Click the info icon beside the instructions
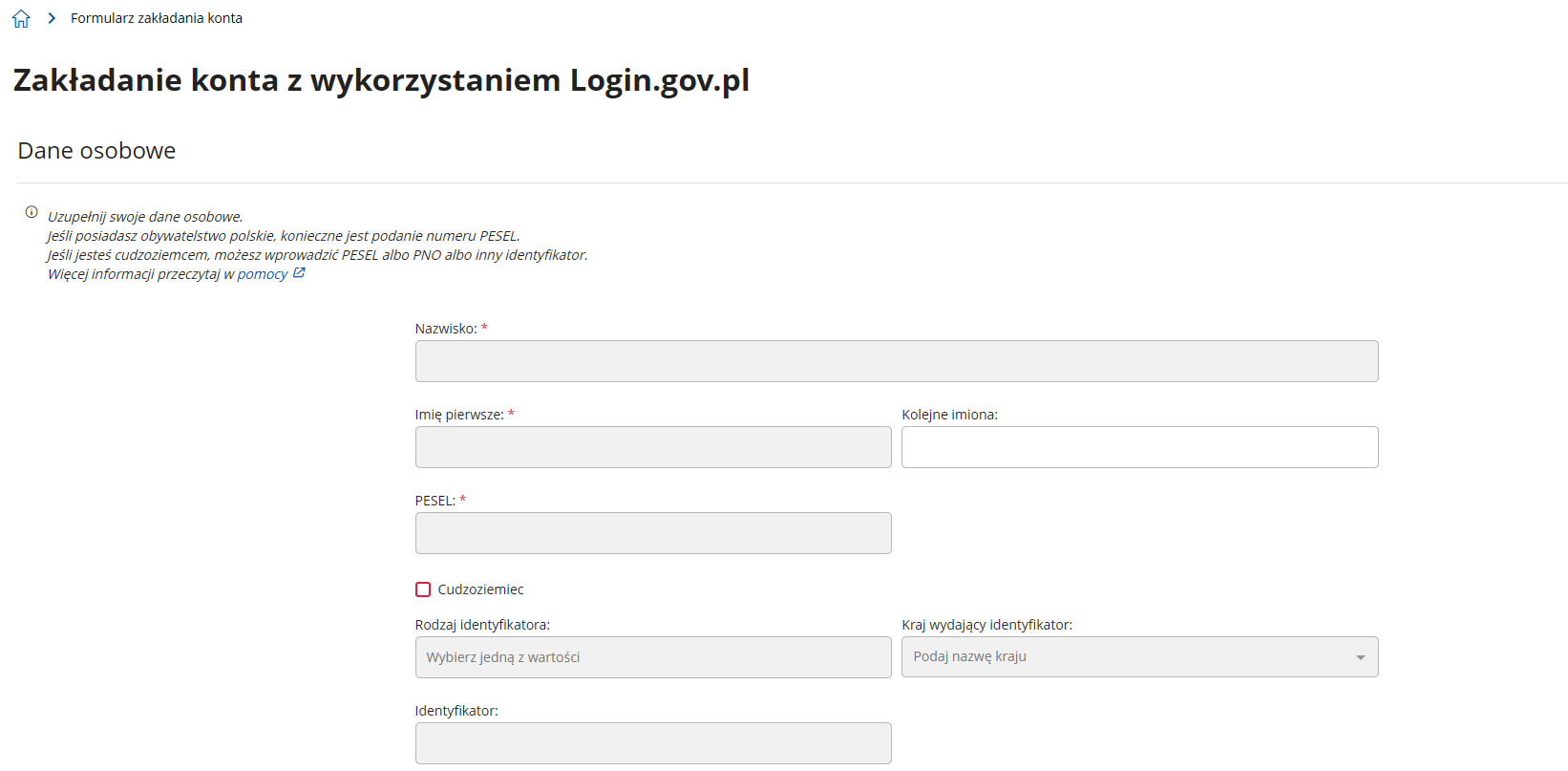Viewport: 1568px width, 771px height. (32, 212)
